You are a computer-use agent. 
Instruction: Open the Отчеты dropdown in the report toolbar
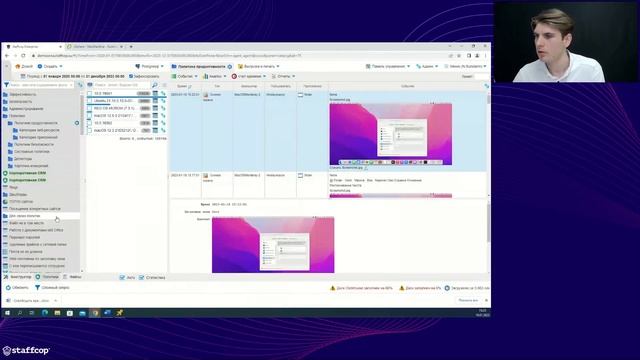(283, 76)
